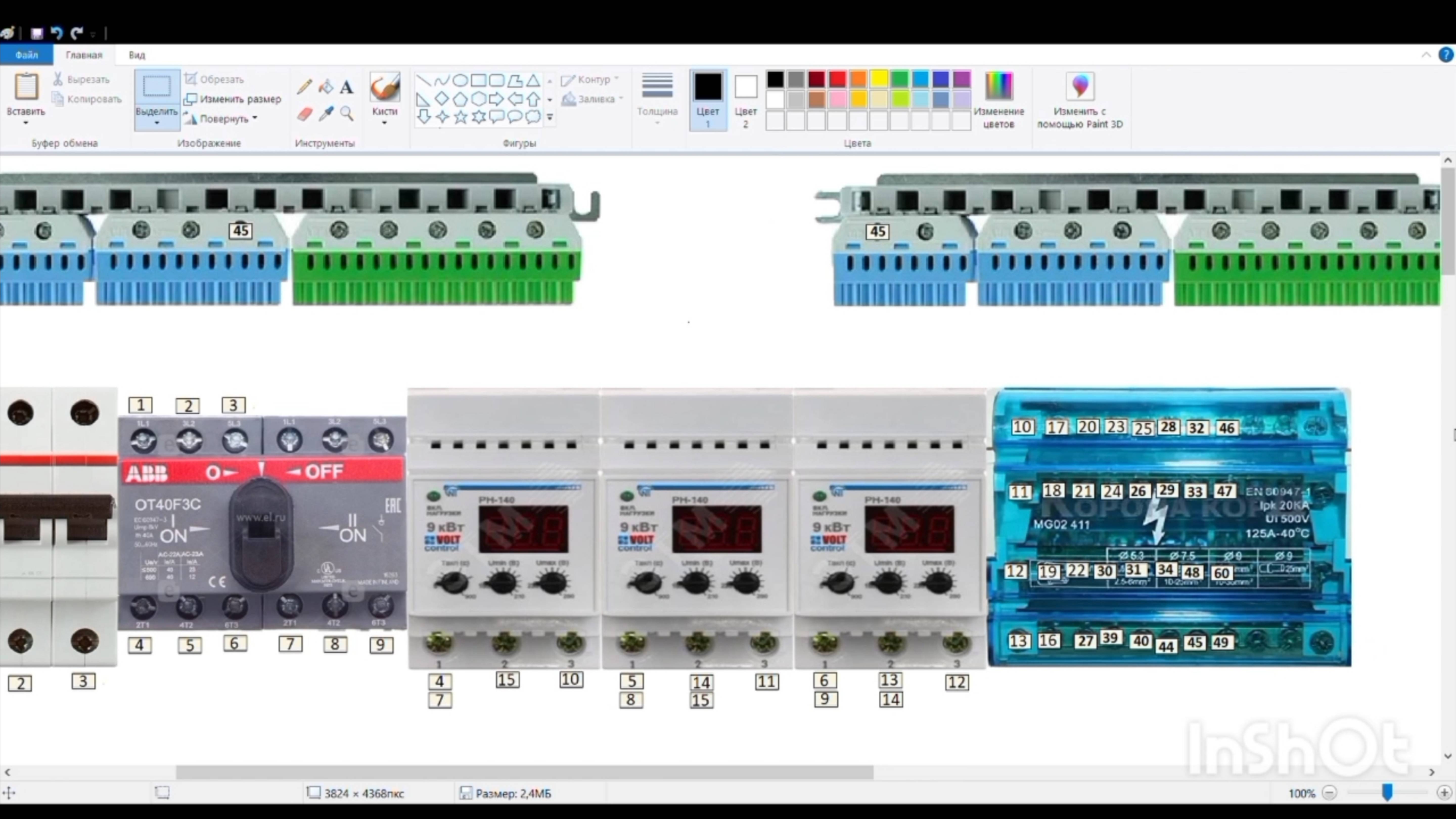Pick the green color swatch

point(900,80)
